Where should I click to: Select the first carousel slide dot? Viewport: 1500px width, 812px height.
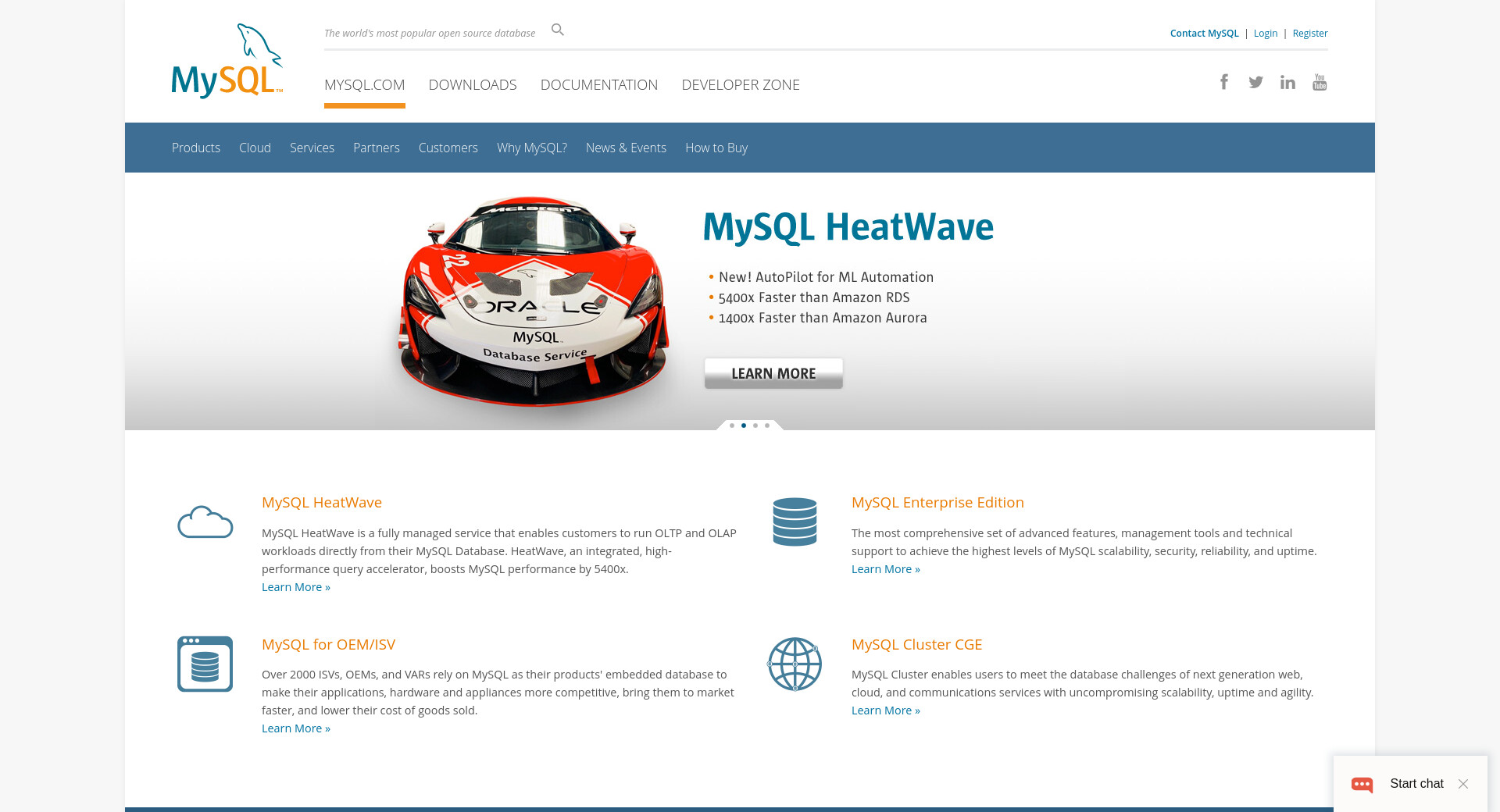[x=732, y=426]
